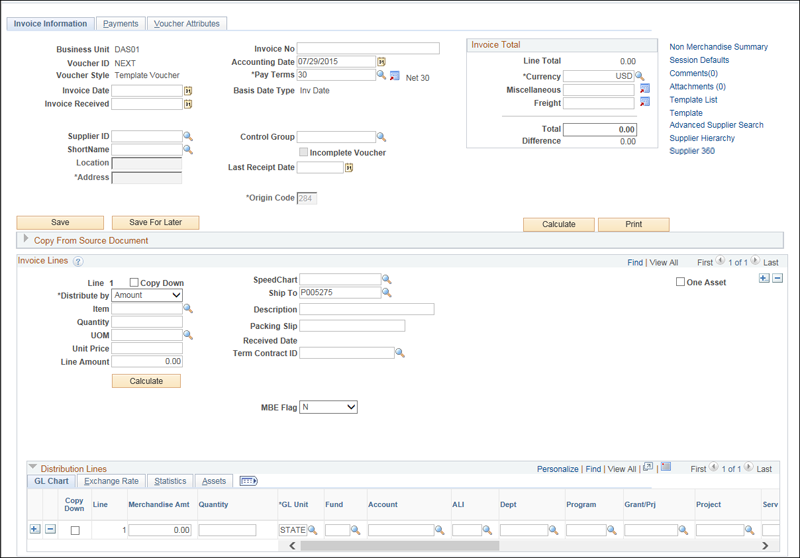Look up Ship To location
800x558 pixels.
387,292
